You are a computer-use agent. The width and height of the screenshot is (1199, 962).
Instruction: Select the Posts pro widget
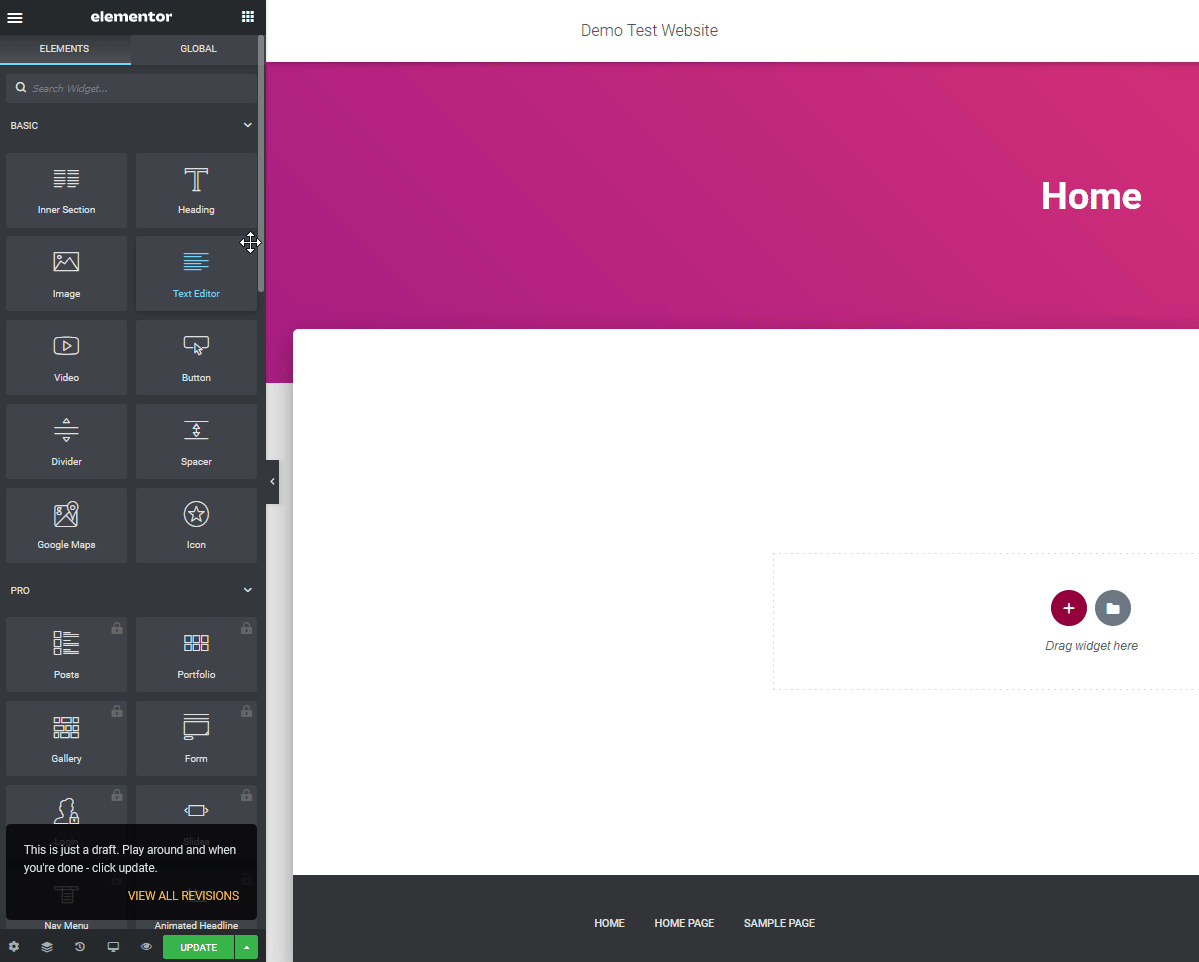(x=67, y=655)
